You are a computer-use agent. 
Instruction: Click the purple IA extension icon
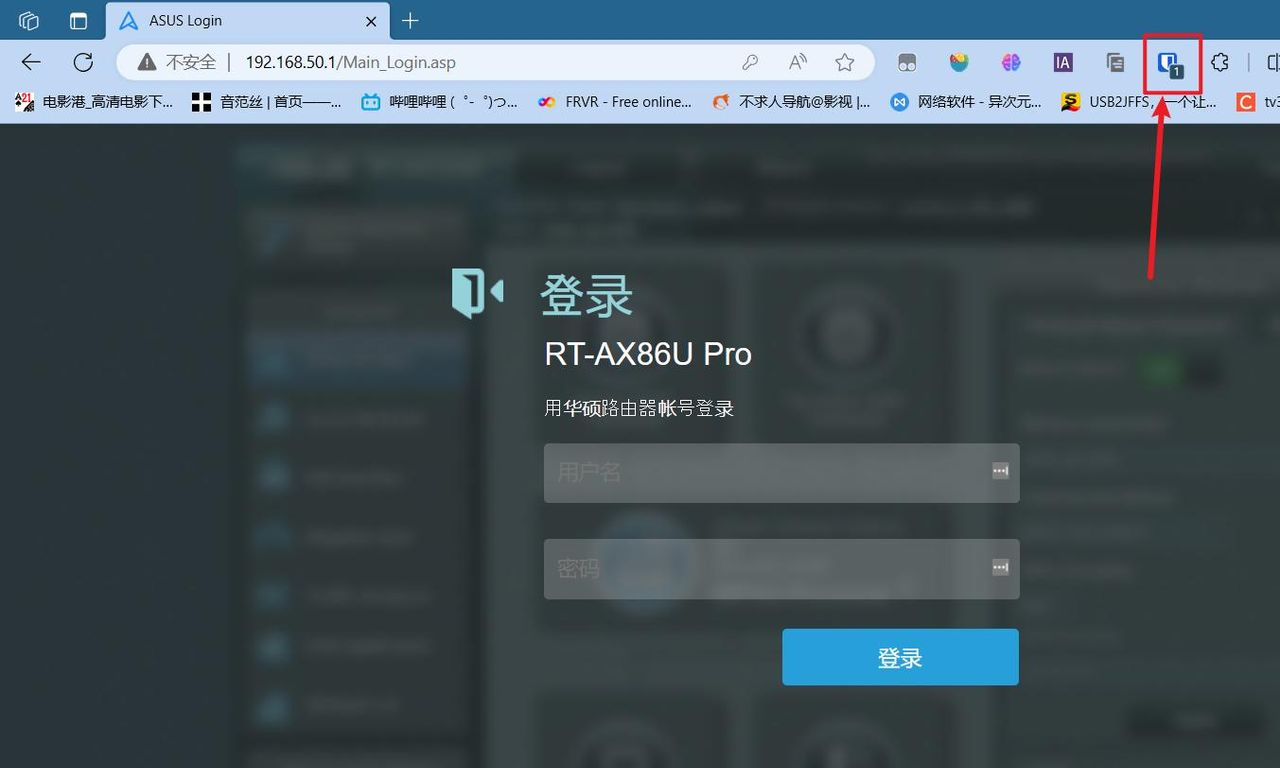tap(1063, 62)
